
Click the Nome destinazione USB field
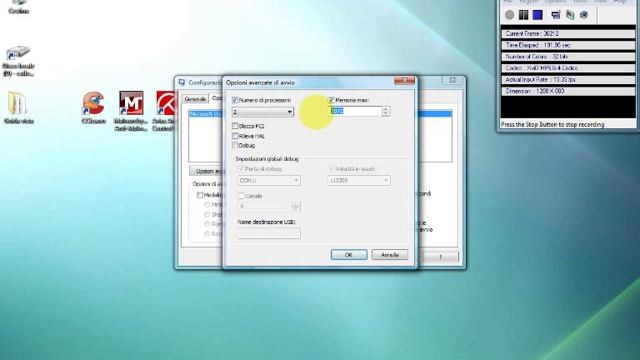click(x=269, y=233)
